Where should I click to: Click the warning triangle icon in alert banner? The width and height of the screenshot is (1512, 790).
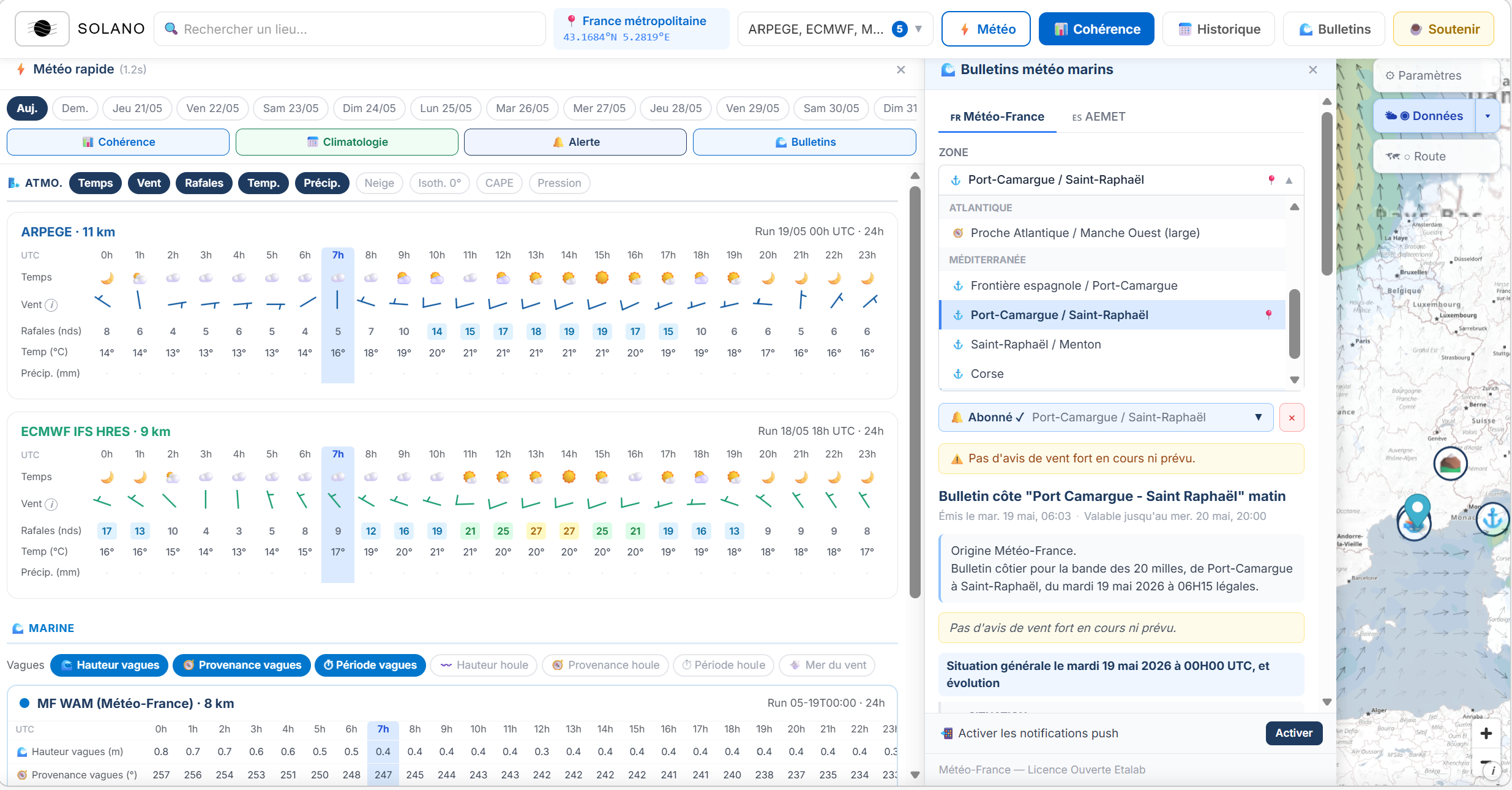(x=957, y=459)
